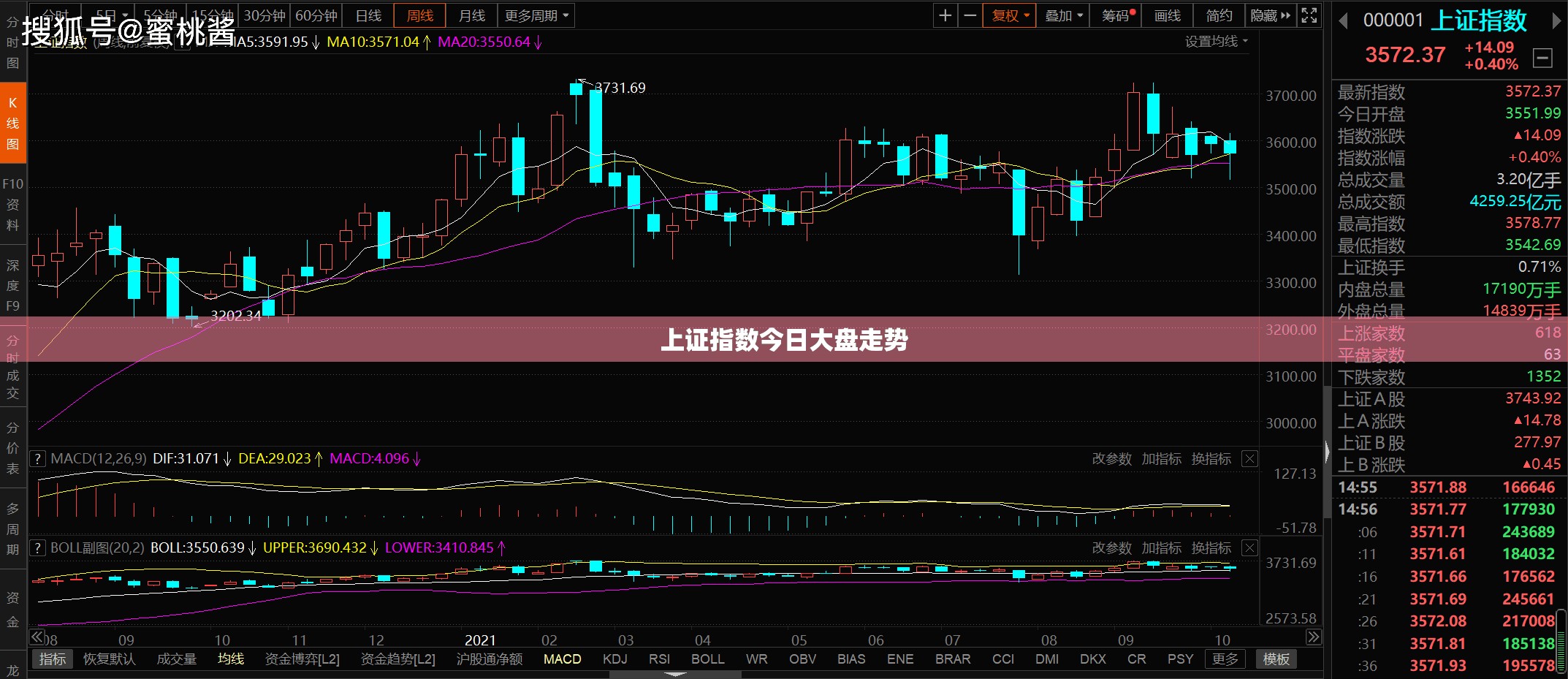Enter full-screen chart mode
Screen dimensions: 1568x679
click(1309, 15)
